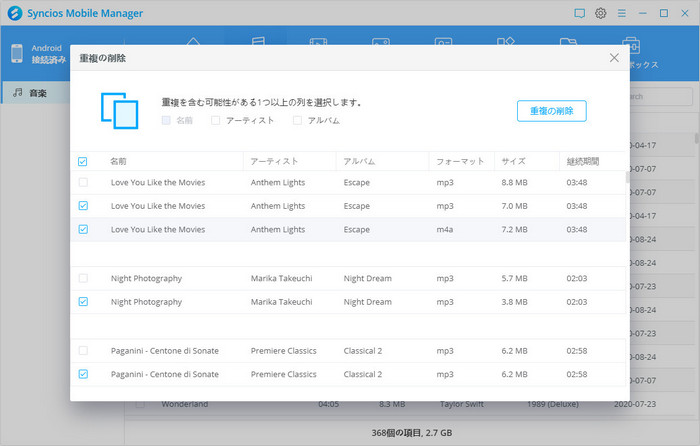Viewport: 700px width, 446px height.
Task: Uncheck the 7.0 MB Love You Like the Movies row
Action: pos(83,206)
